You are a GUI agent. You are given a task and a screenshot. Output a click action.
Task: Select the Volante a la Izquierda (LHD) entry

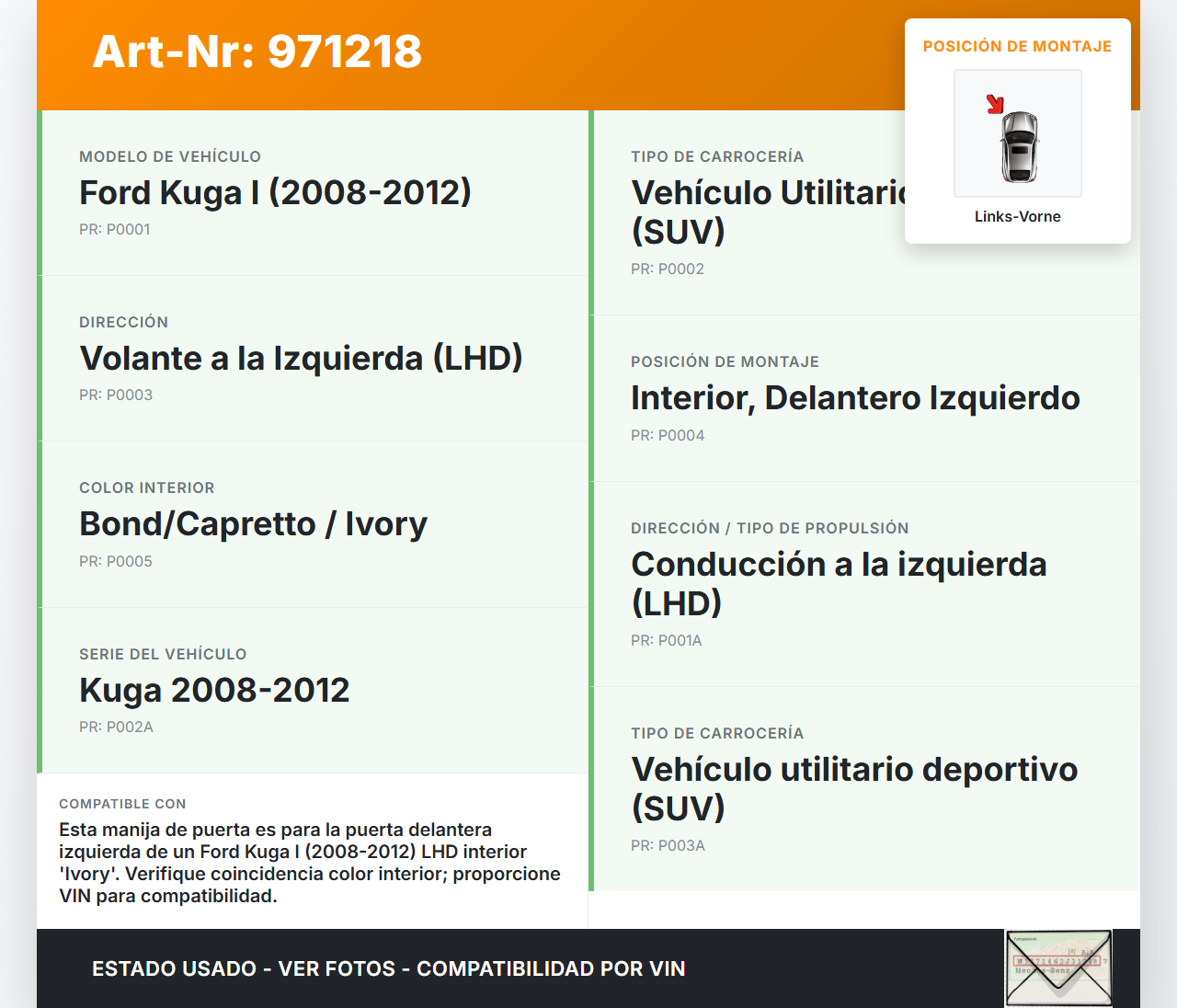click(301, 358)
